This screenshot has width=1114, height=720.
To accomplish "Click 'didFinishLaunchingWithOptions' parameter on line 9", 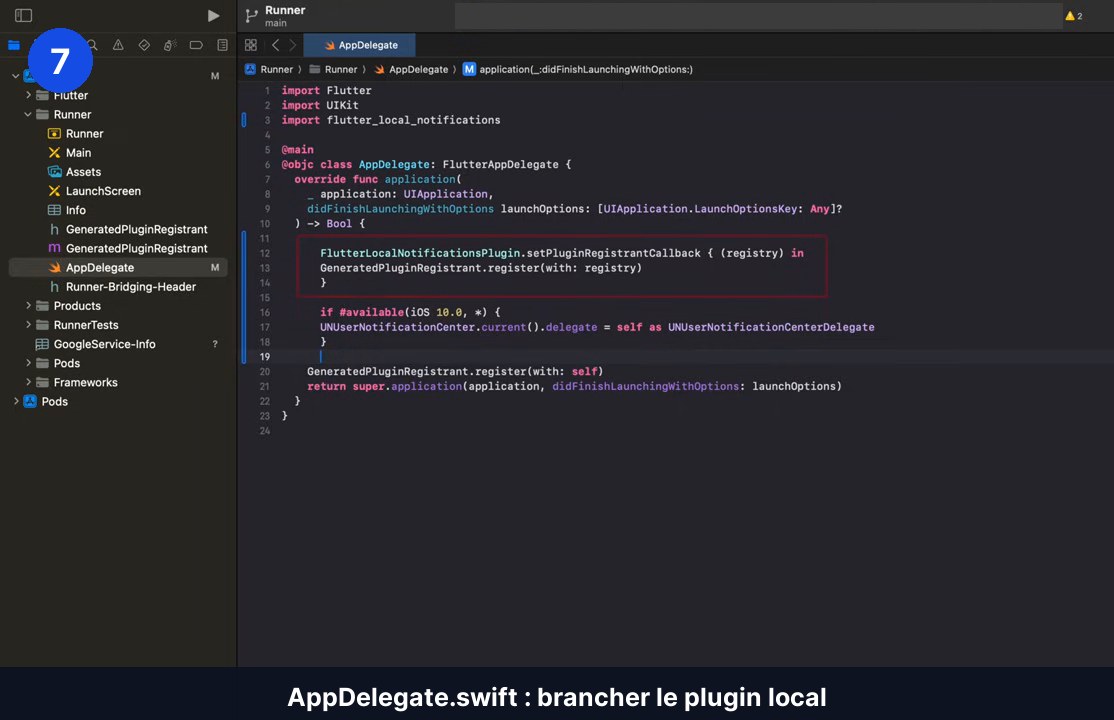I will (x=400, y=209).
